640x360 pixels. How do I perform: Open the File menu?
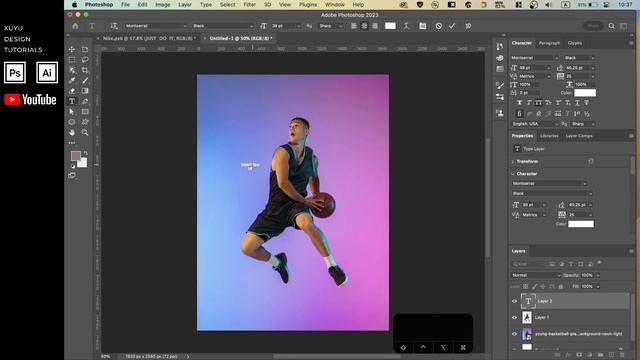125,4
